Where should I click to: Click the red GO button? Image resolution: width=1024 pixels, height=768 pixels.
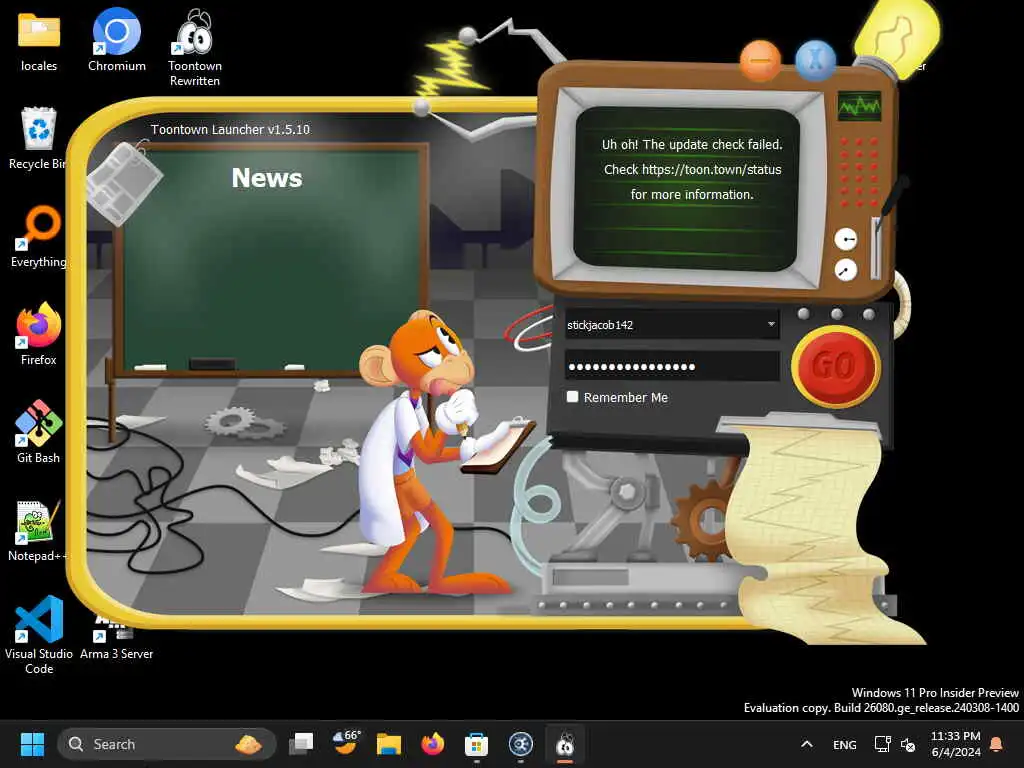point(835,366)
